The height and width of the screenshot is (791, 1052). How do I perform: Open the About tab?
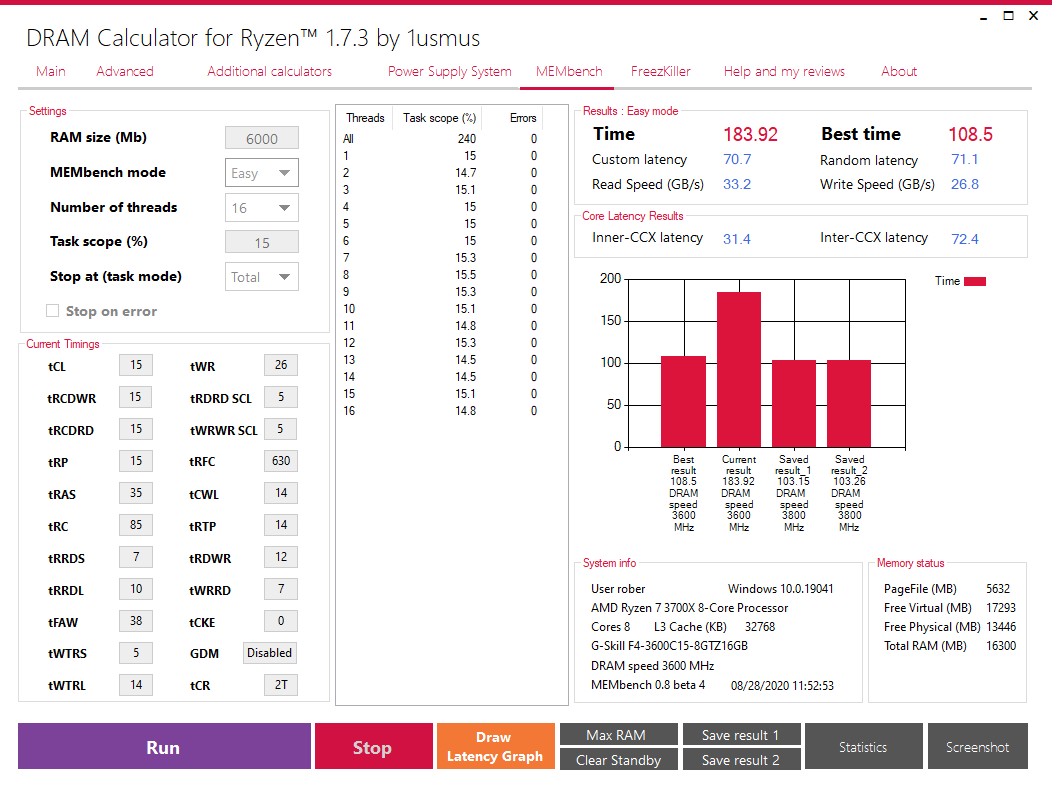(x=899, y=71)
